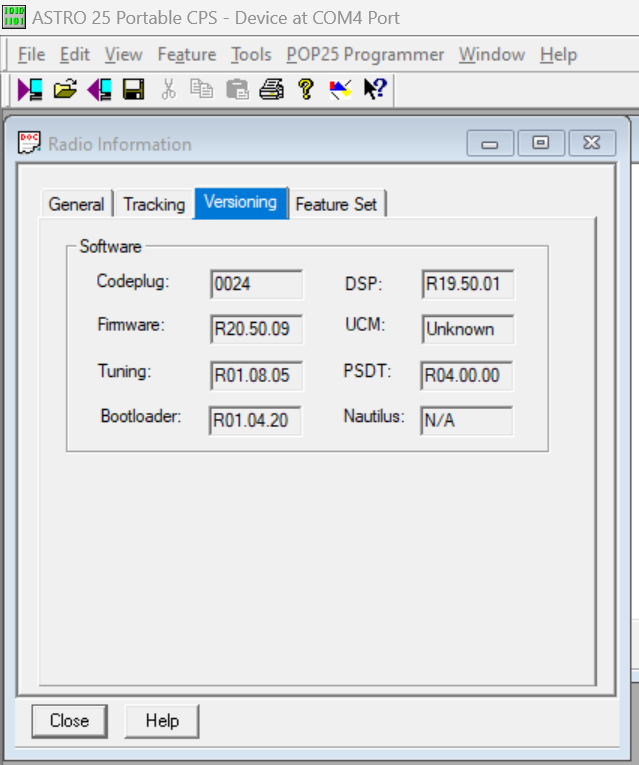
Task: Minimize the Radio Information window
Action: click(x=490, y=143)
